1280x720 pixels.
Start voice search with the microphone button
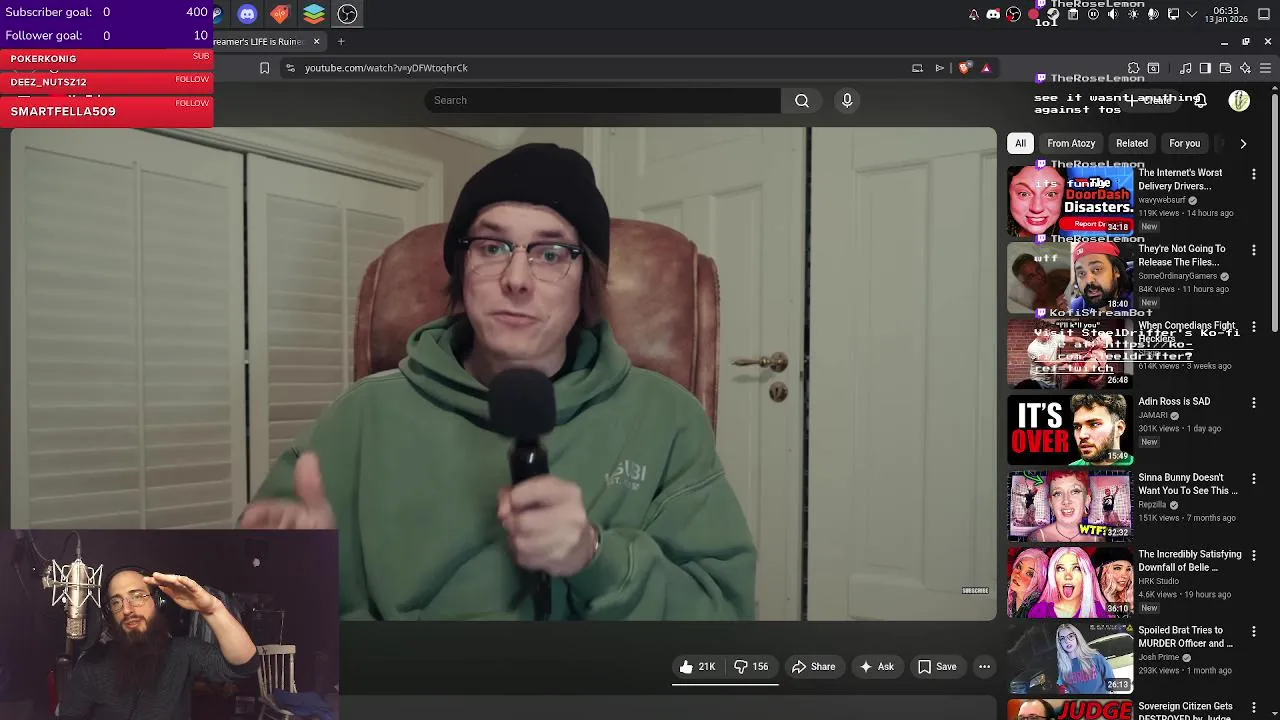click(x=847, y=100)
